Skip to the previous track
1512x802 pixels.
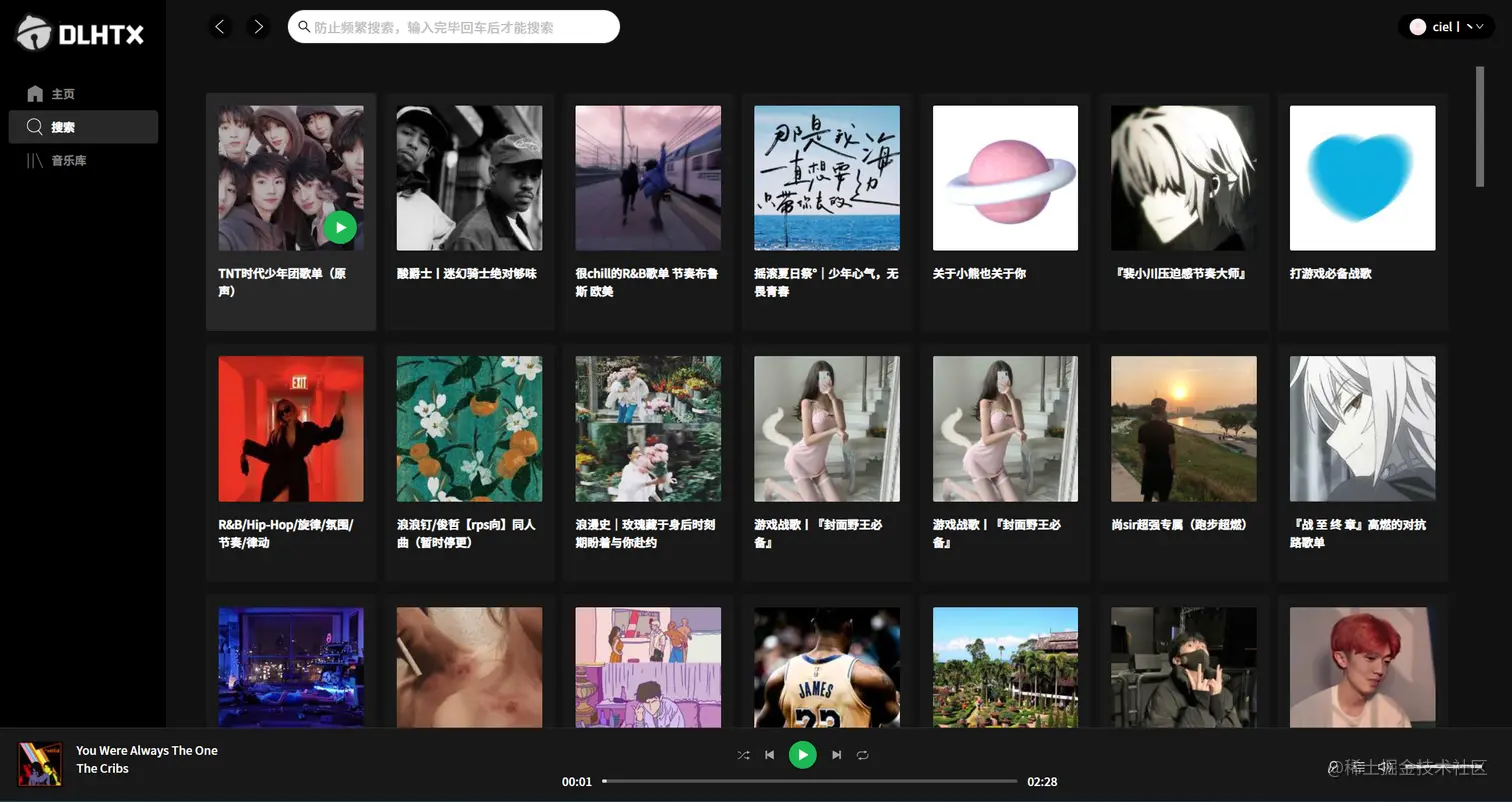point(770,755)
